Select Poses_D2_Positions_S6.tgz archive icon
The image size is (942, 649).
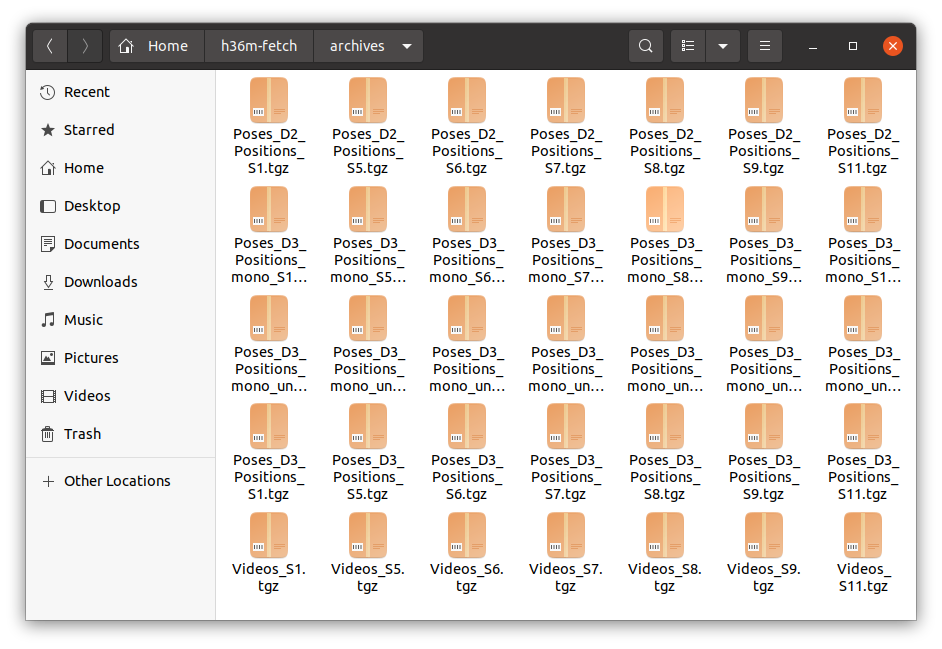467,100
